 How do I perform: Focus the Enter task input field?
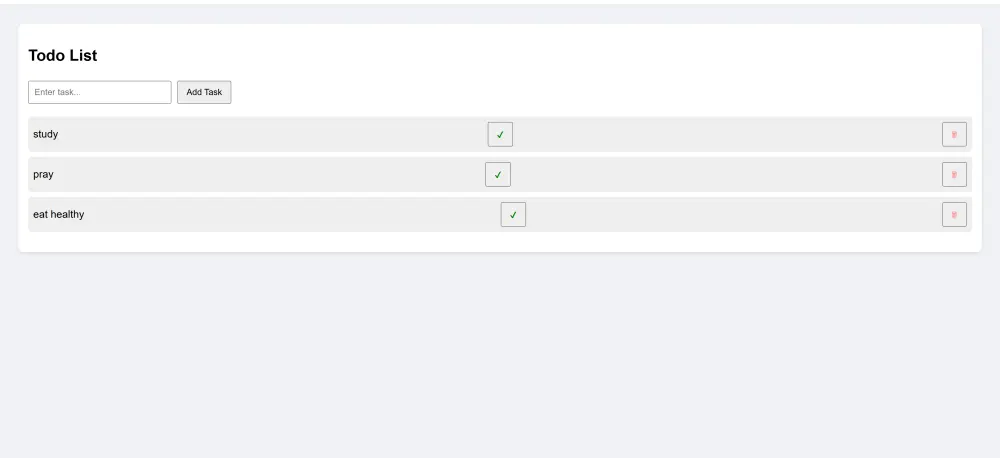(100, 92)
